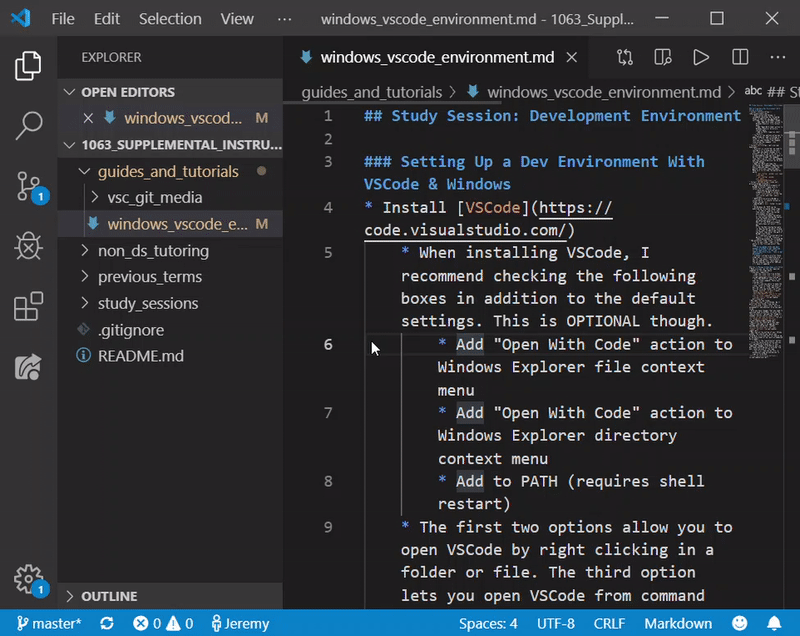Image resolution: width=800 pixels, height=636 pixels.
Task: Click line number 6 in the gutter
Action: coord(328,344)
